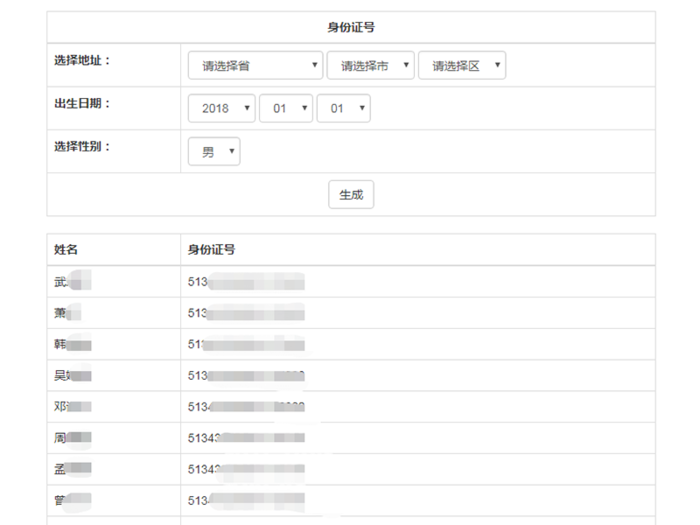Click the ID number in the 武 row
700x525 pixels.
[246, 282]
